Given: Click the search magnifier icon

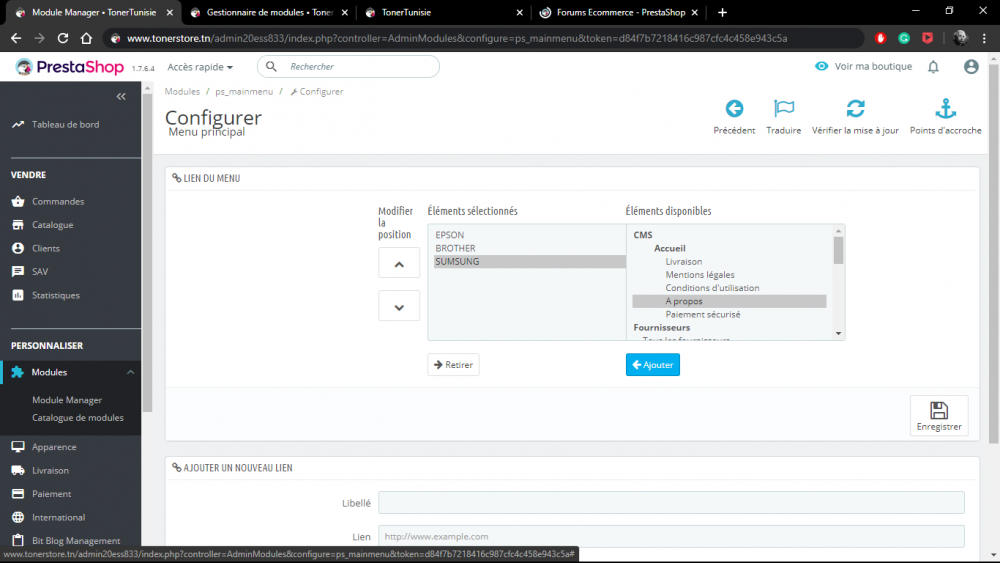Looking at the screenshot, I should point(271,66).
